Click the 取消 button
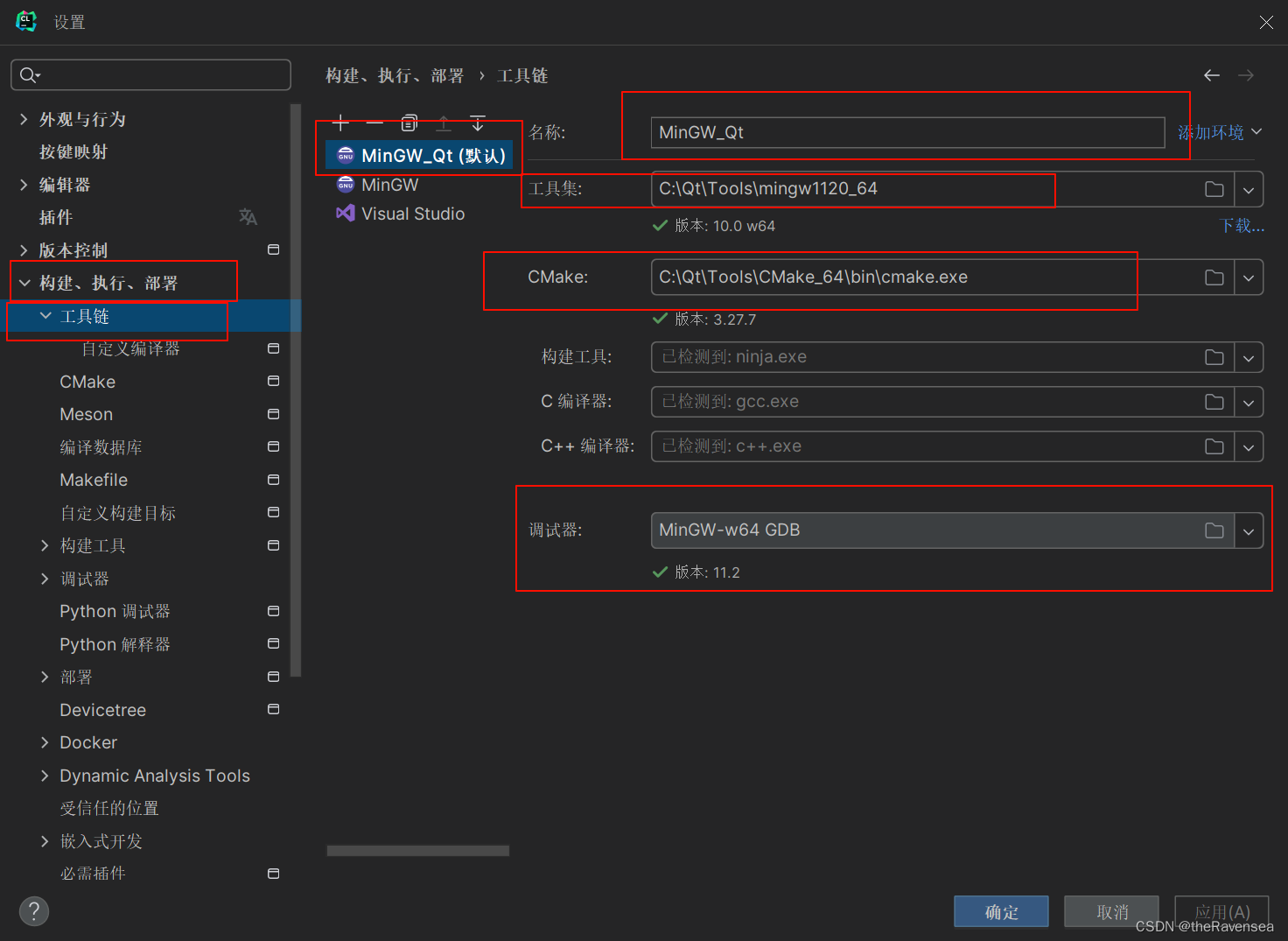Viewport: 1288px width, 941px height. 1111,911
